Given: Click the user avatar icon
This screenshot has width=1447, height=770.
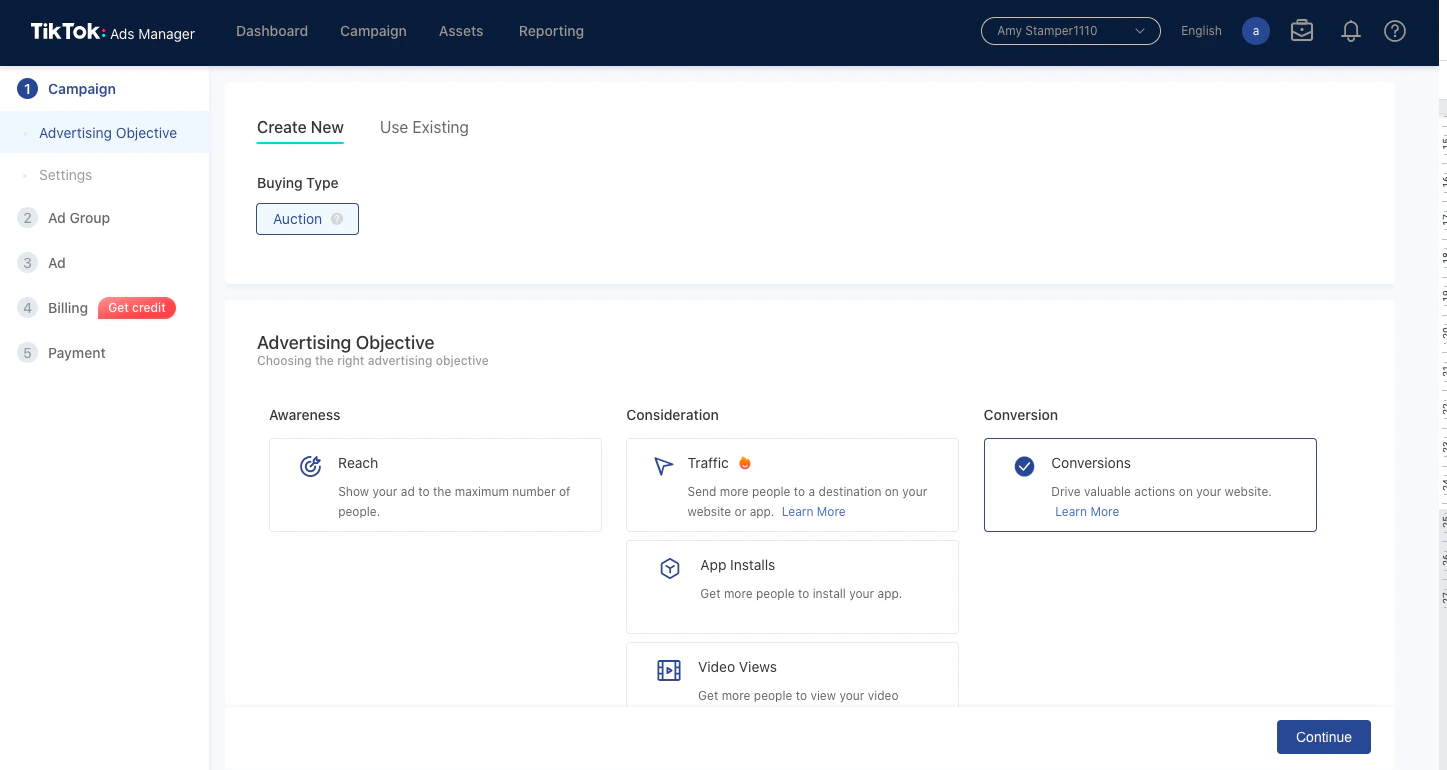Looking at the screenshot, I should tap(1256, 31).
